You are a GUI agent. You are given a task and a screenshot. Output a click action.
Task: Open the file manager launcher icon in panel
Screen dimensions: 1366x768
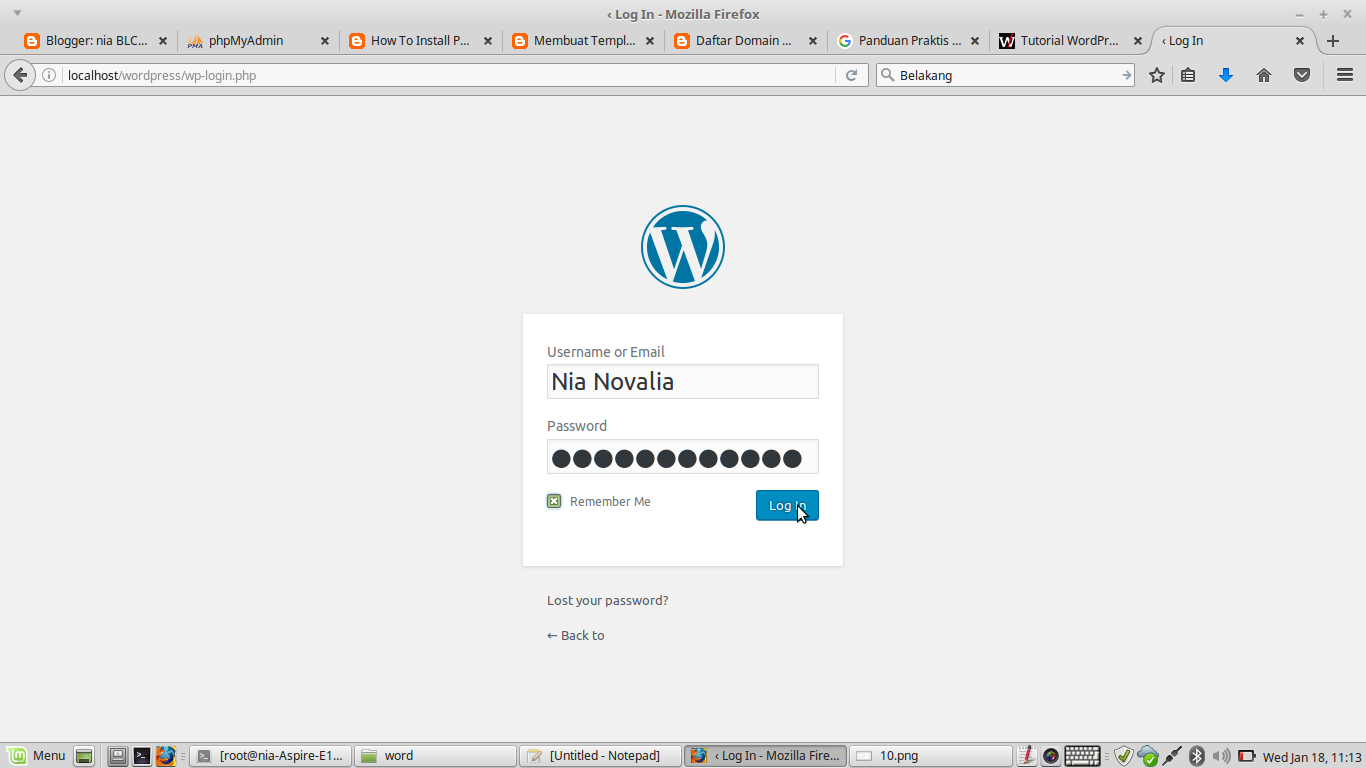tap(118, 756)
